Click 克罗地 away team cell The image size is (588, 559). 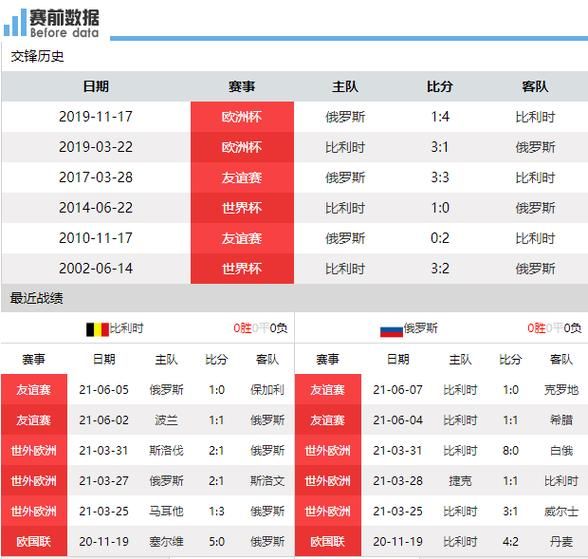pos(561,390)
